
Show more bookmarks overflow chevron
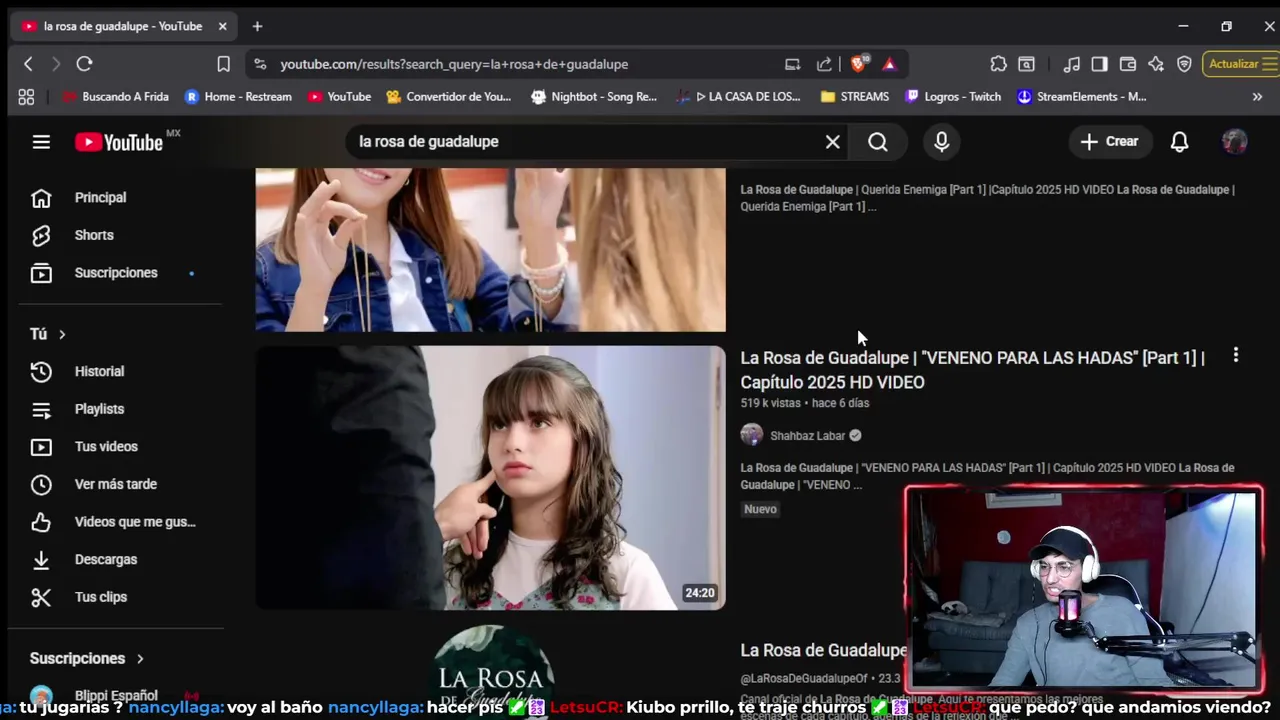tap(1257, 97)
